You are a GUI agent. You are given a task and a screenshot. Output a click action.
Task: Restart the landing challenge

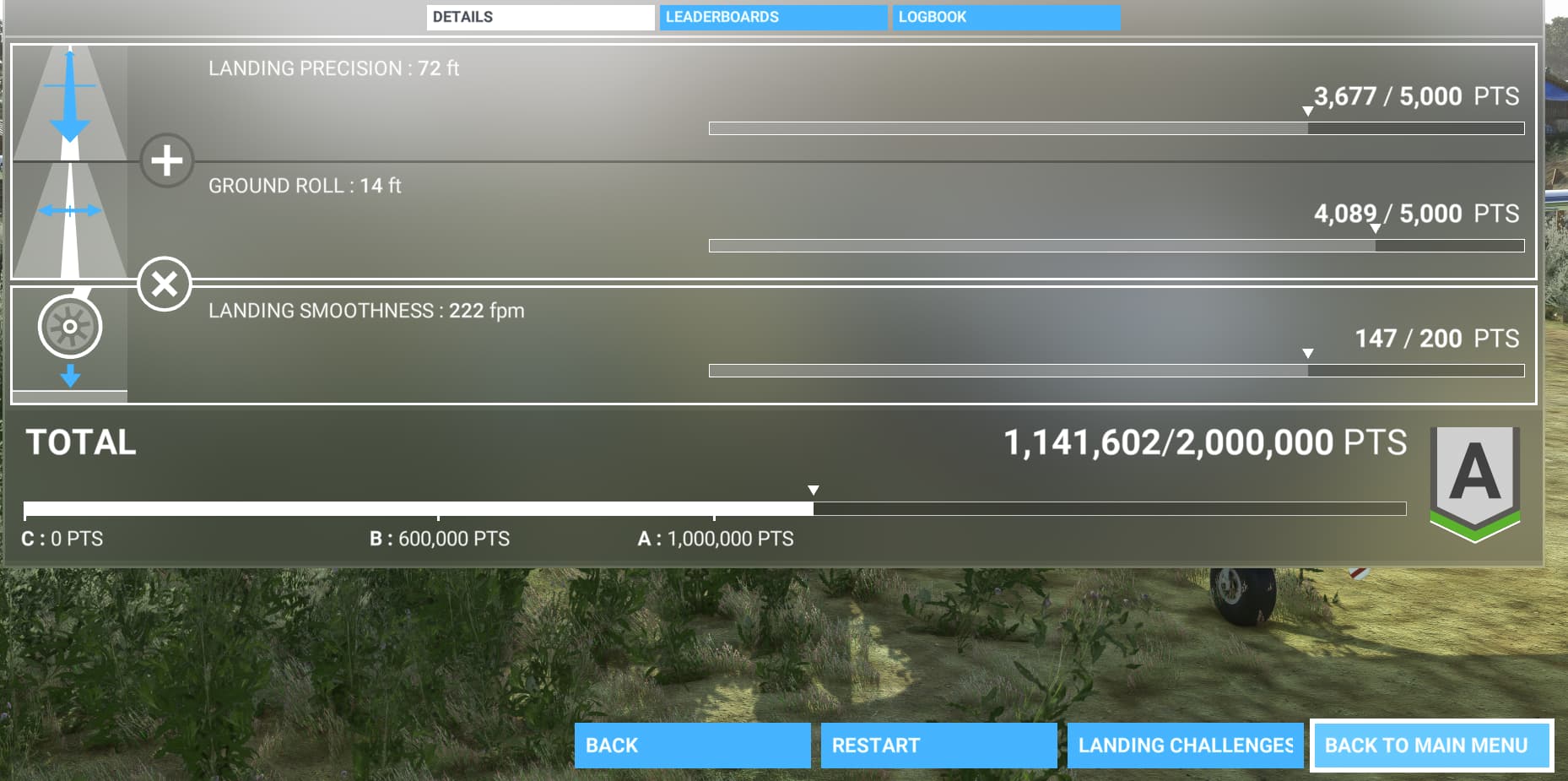pyautogui.click(x=938, y=746)
